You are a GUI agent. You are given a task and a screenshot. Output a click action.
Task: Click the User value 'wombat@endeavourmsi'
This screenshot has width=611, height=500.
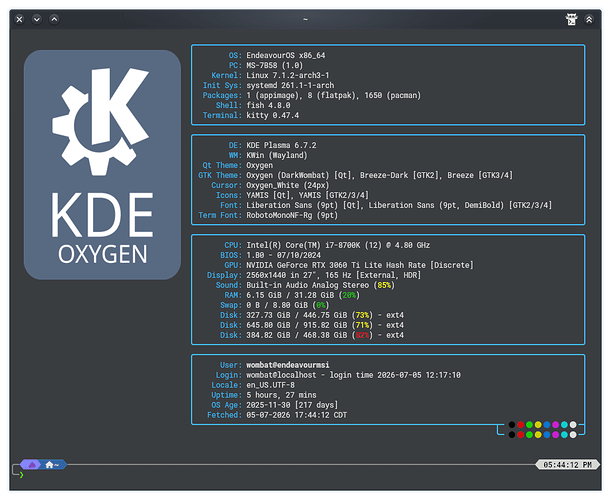point(288,365)
